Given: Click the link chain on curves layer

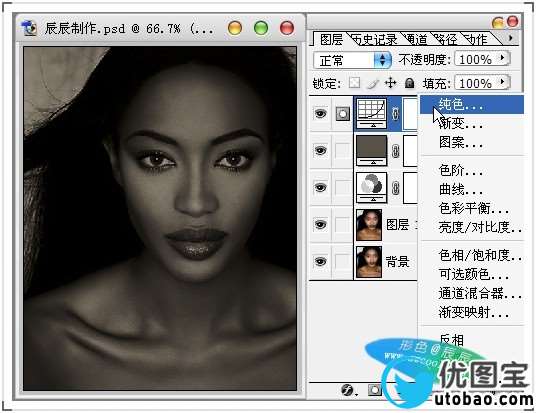Looking at the screenshot, I should (395, 114).
